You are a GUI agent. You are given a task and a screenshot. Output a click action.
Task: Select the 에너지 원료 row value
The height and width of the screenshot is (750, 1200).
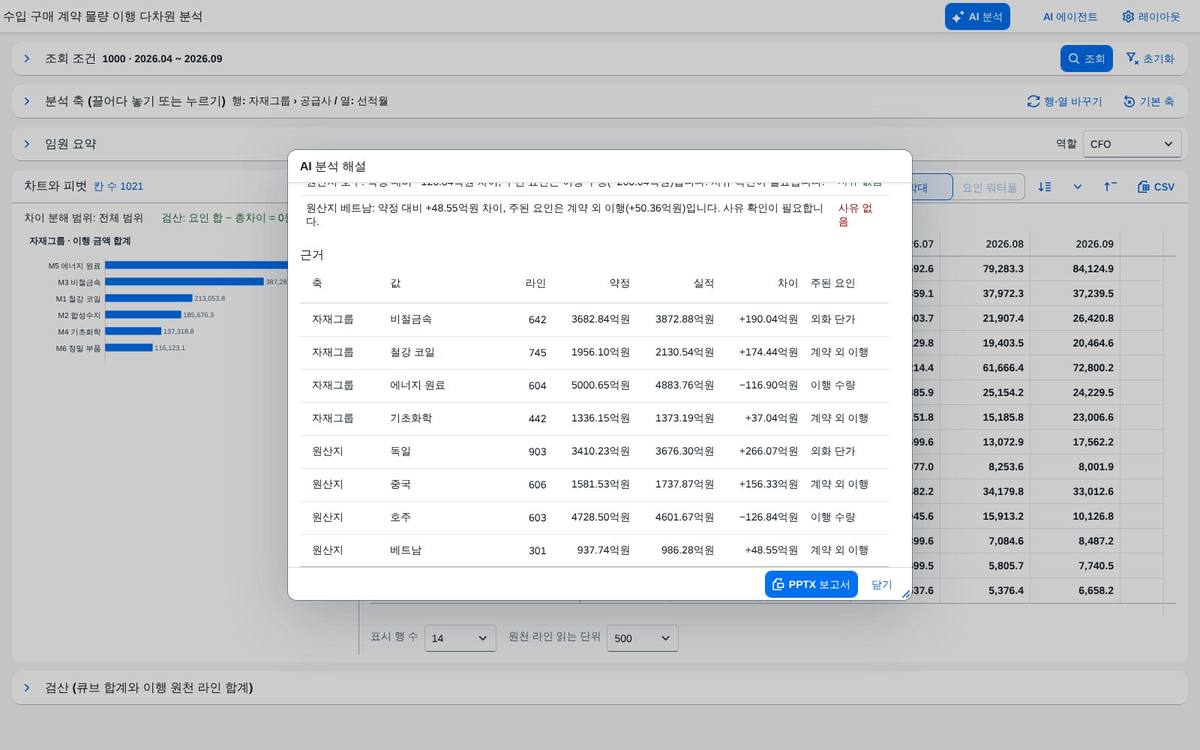point(417,386)
